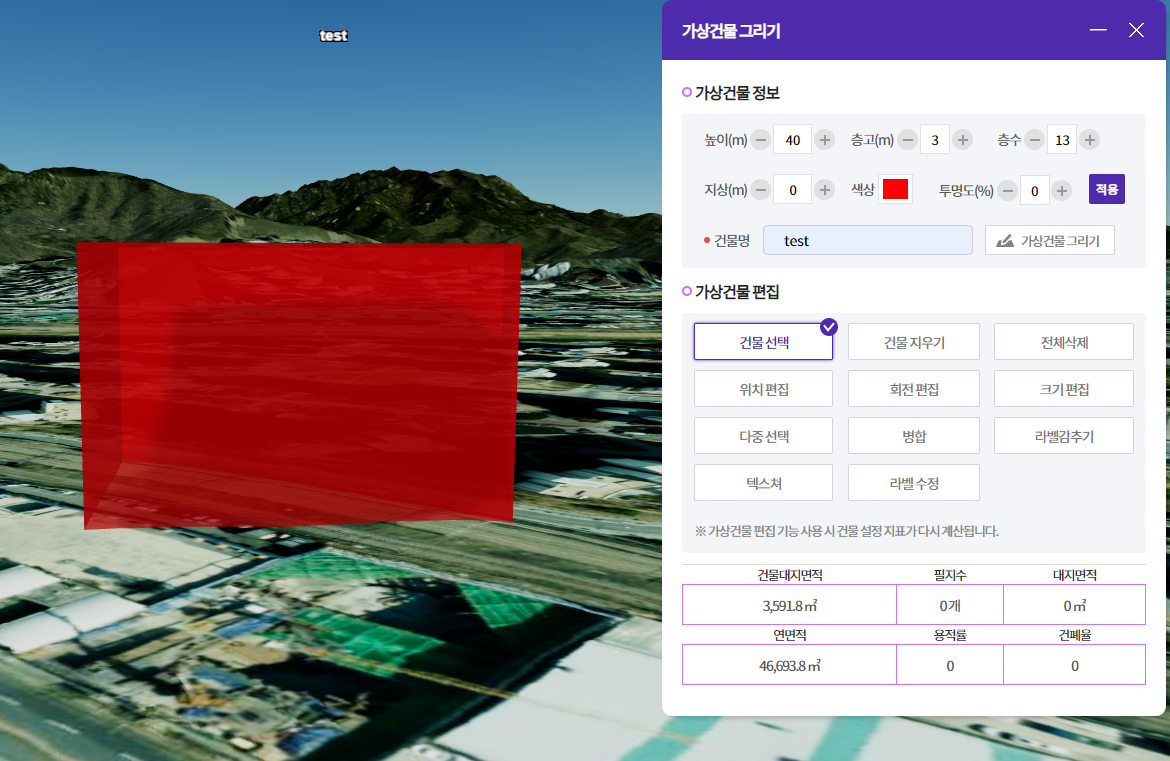Click the 건물명 field containing test
Screen dimensions: 1170x761
pyautogui.click(x=868, y=240)
